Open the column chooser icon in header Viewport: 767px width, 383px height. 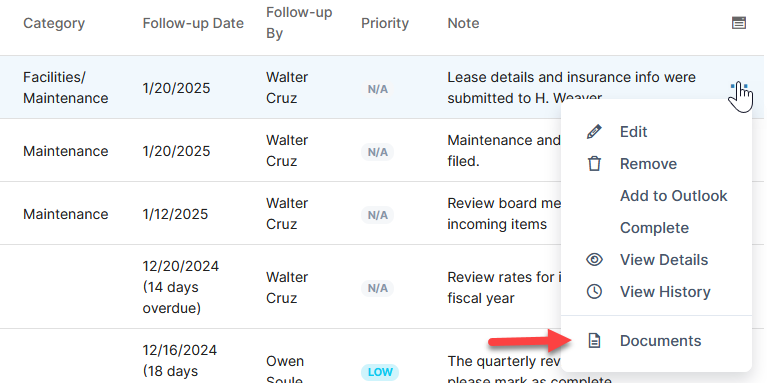pos(739,23)
